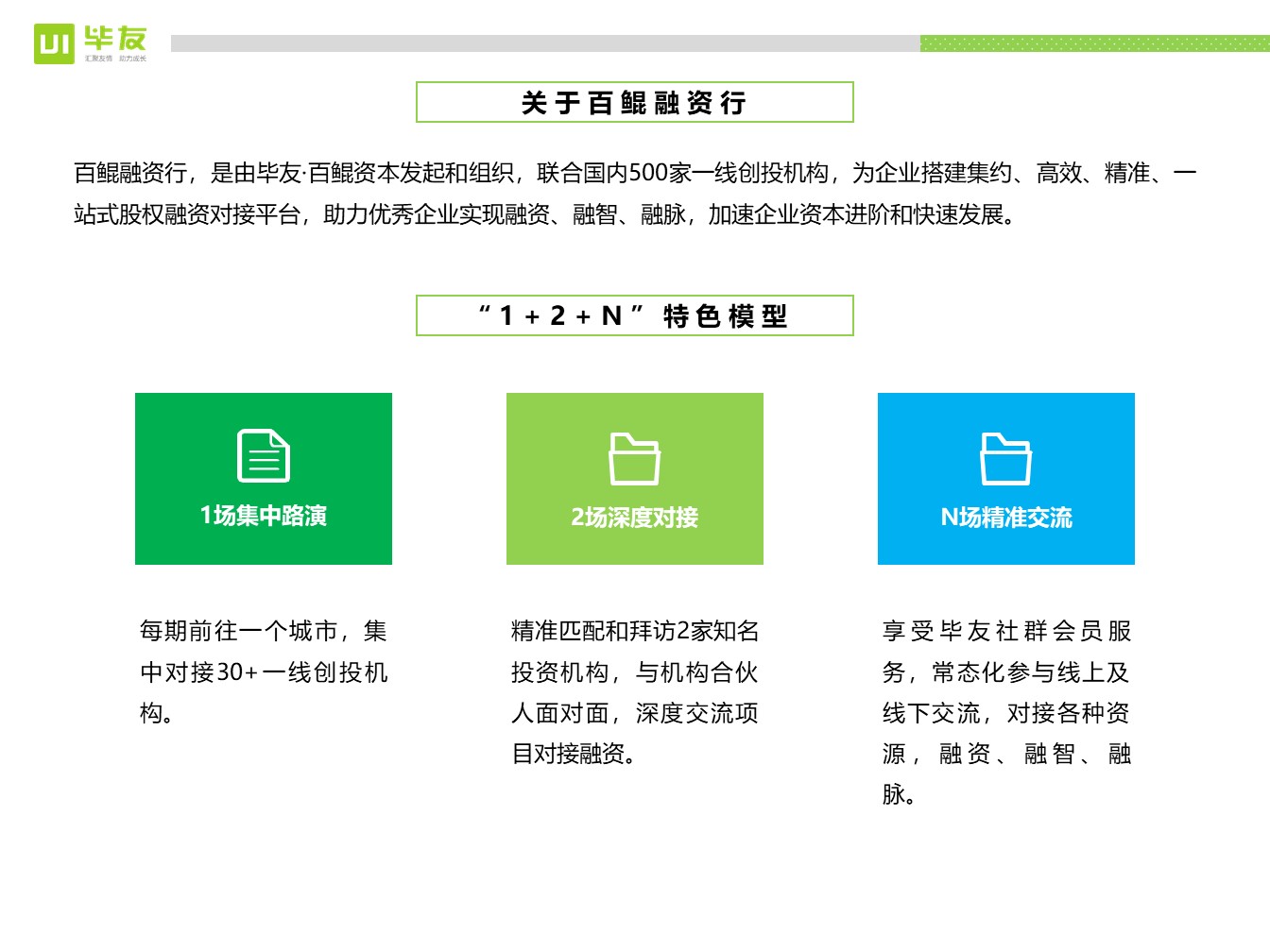1270x952 pixels.
Task: Click the green 1场集中路演 card
Action: [264, 479]
